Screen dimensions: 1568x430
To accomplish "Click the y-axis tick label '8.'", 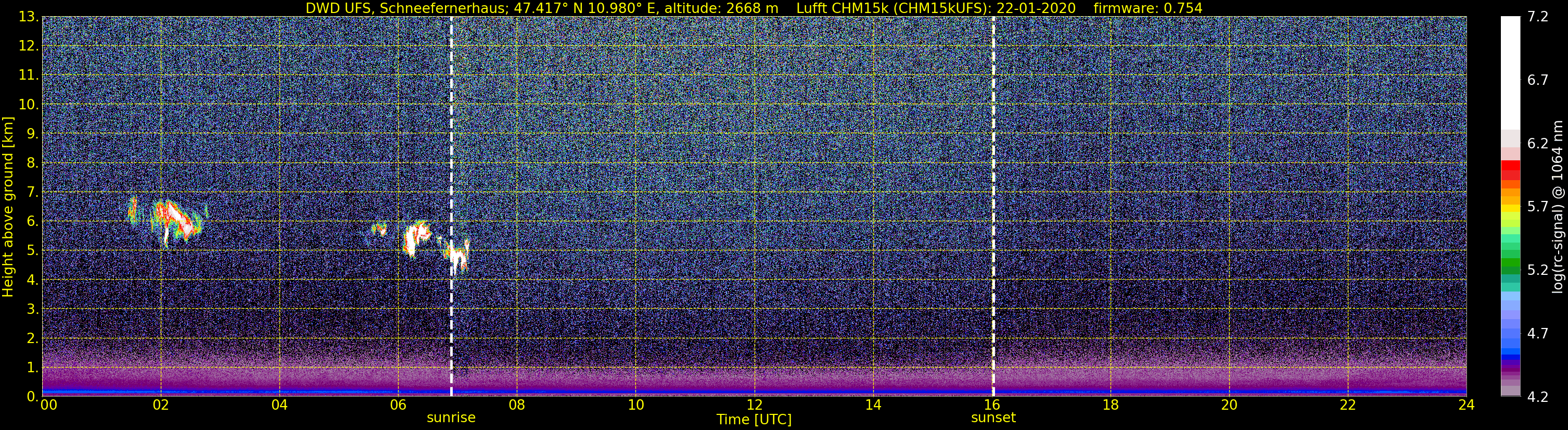I will point(32,163).
